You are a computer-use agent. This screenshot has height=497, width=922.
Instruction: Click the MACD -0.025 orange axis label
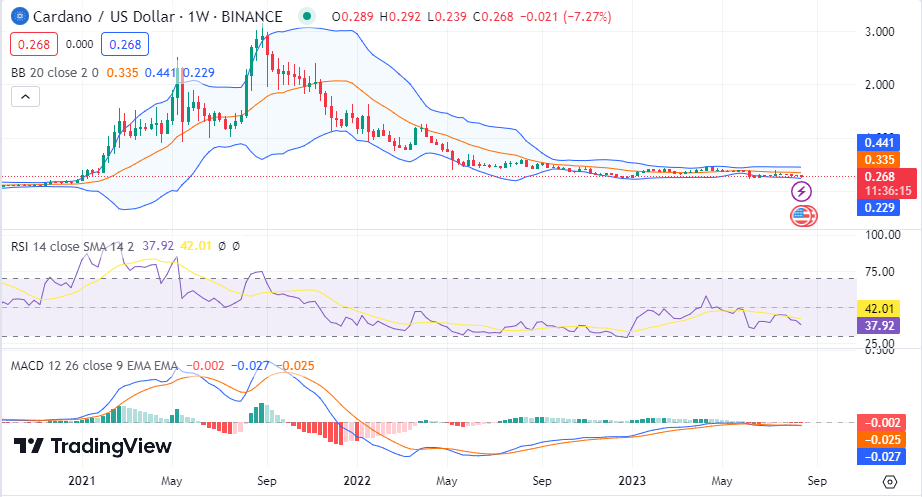881,439
